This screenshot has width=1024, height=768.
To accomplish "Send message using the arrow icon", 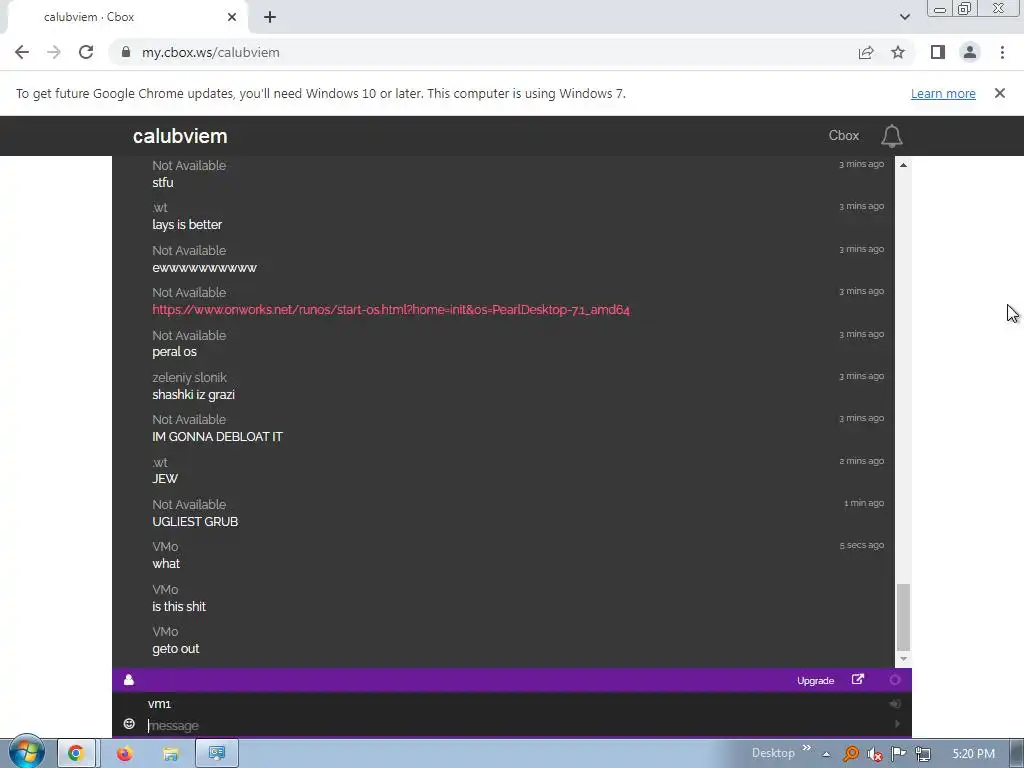I will point(897,724).
